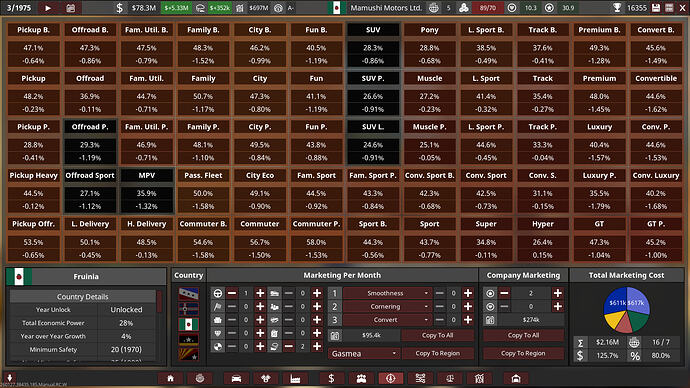Click the Country Details header
The image size is (690, 388).
[x=82, y=296]
